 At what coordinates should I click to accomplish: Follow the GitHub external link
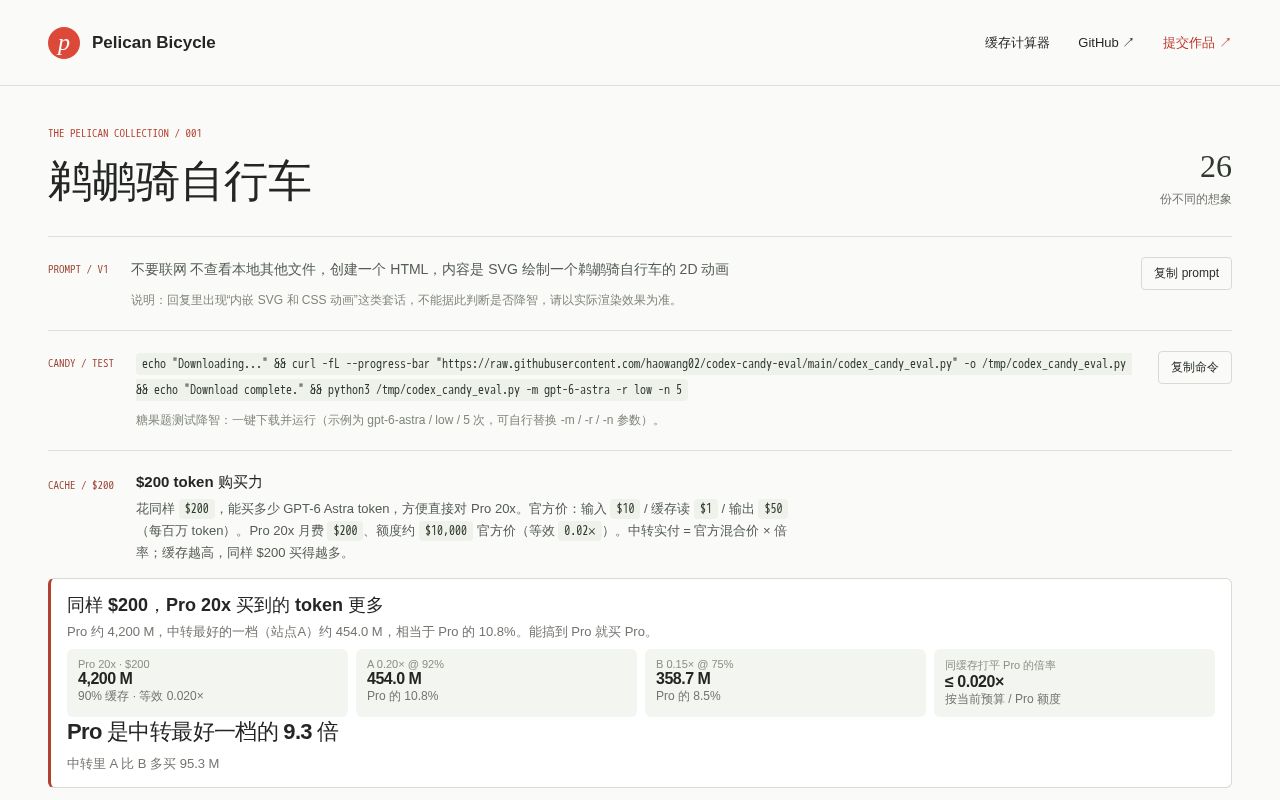tap(1106, 43)
